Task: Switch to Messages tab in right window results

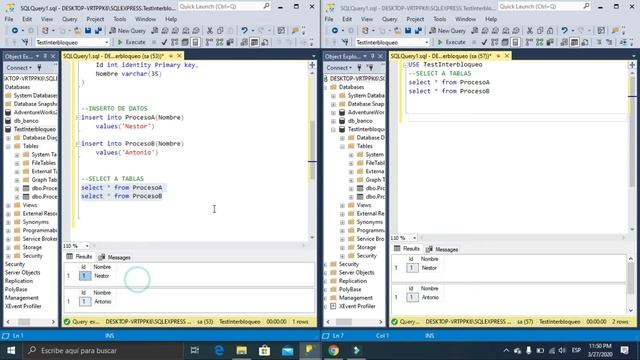Action: tap(442, 249)
